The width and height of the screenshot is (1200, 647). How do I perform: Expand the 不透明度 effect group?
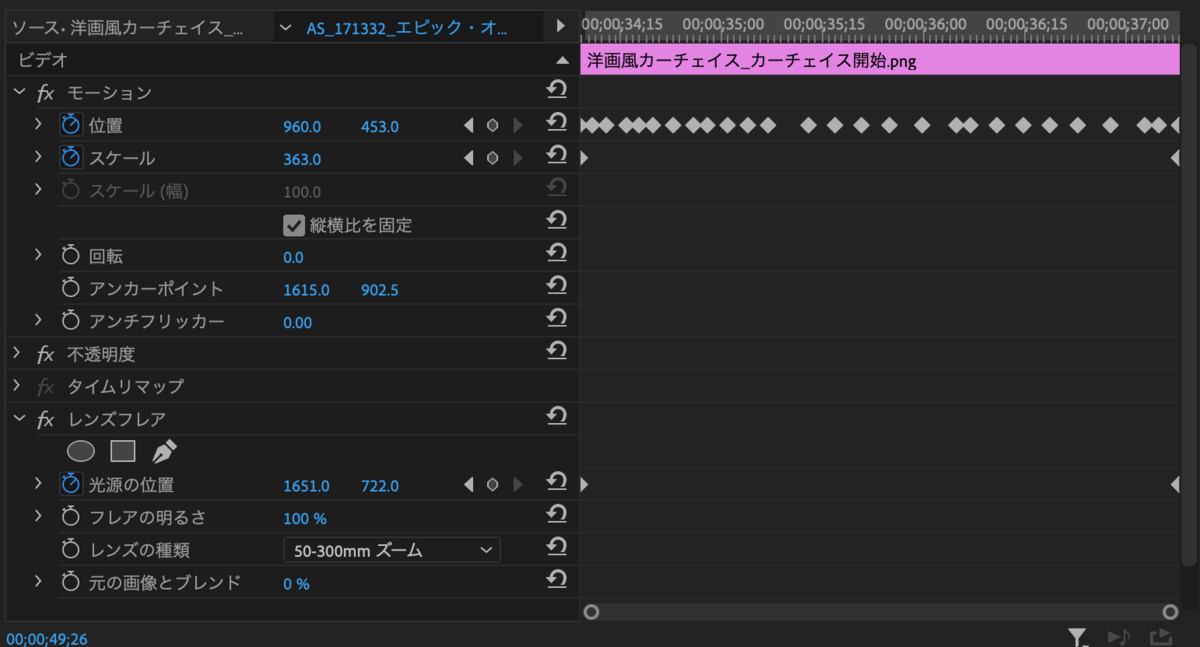[x=18, y=353]
